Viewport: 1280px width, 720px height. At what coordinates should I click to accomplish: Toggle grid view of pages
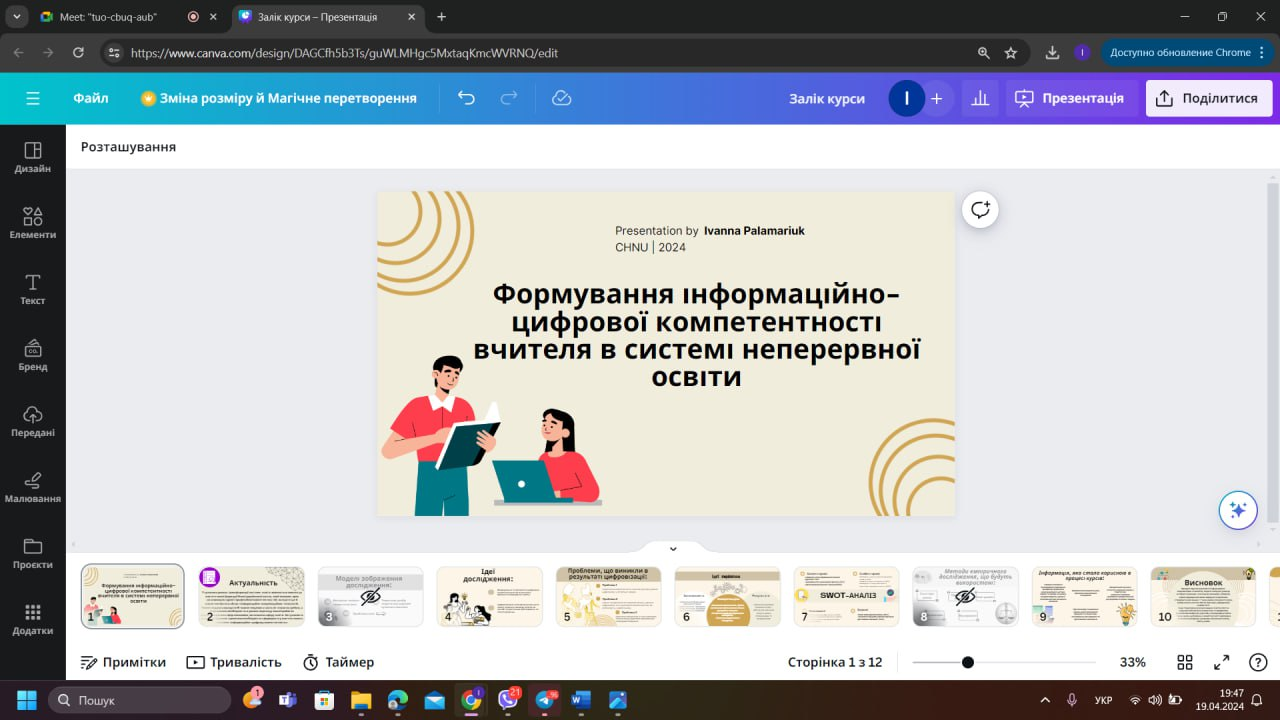[1185, 662]
